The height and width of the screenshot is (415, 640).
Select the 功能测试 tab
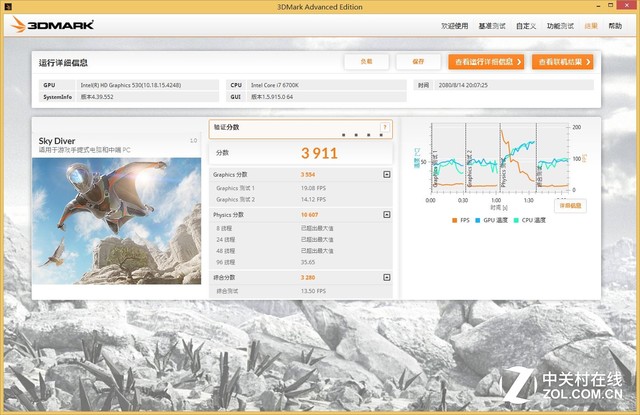[560, 26]
